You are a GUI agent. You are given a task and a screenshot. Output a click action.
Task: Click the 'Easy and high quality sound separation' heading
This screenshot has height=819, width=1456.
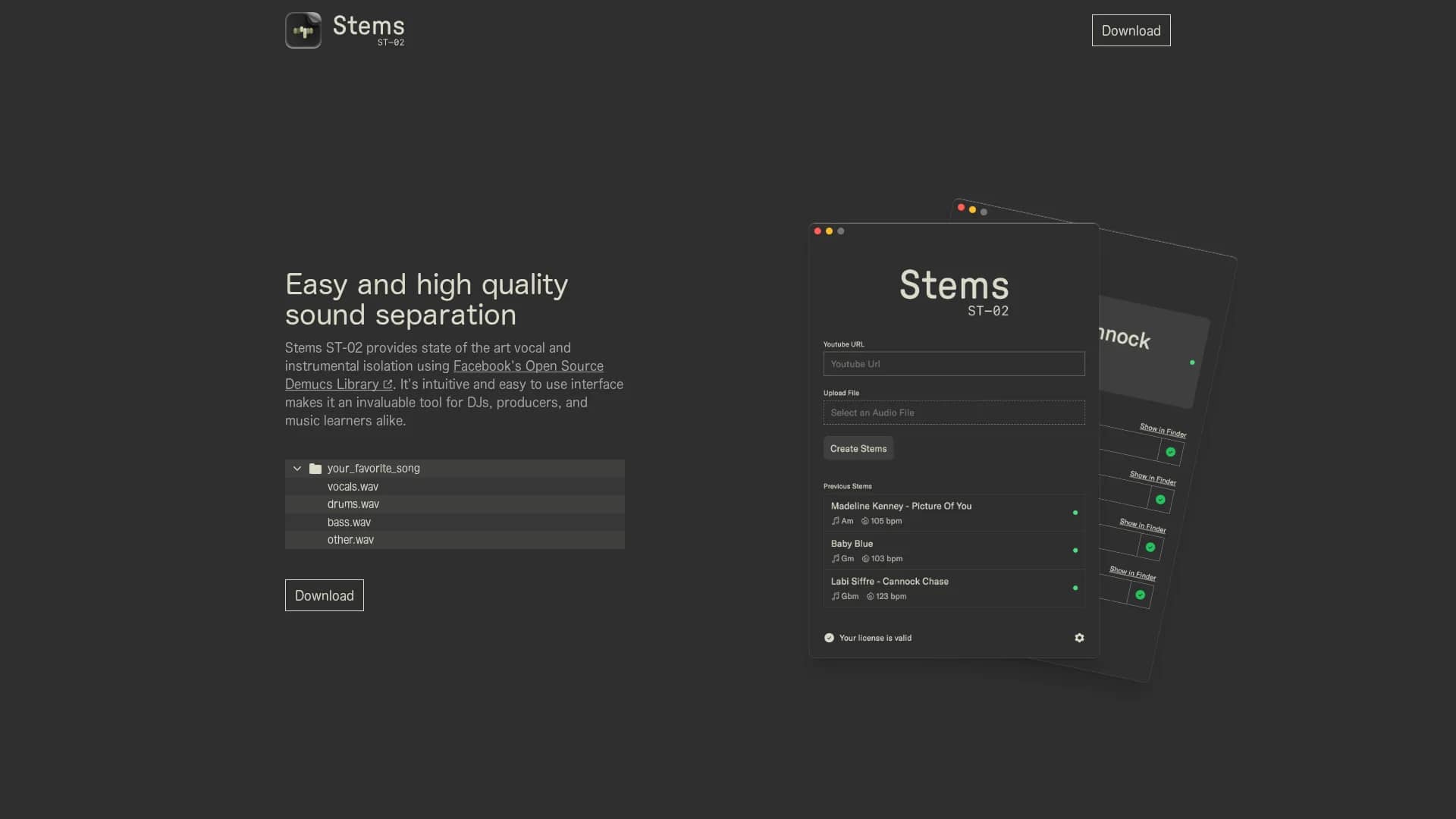click(426, 300)
